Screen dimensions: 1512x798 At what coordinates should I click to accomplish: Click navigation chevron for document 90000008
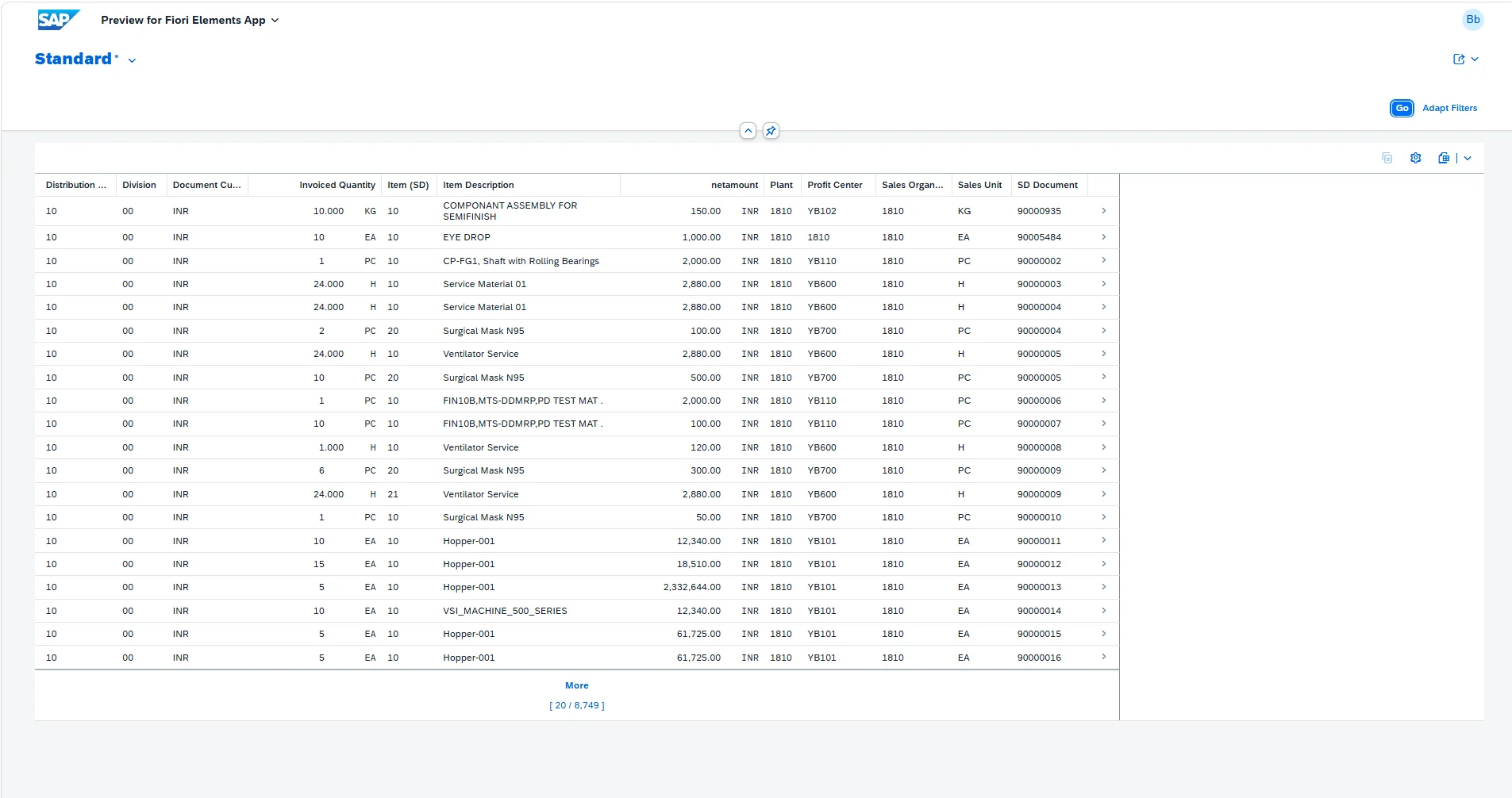(x=1103, y=447)
